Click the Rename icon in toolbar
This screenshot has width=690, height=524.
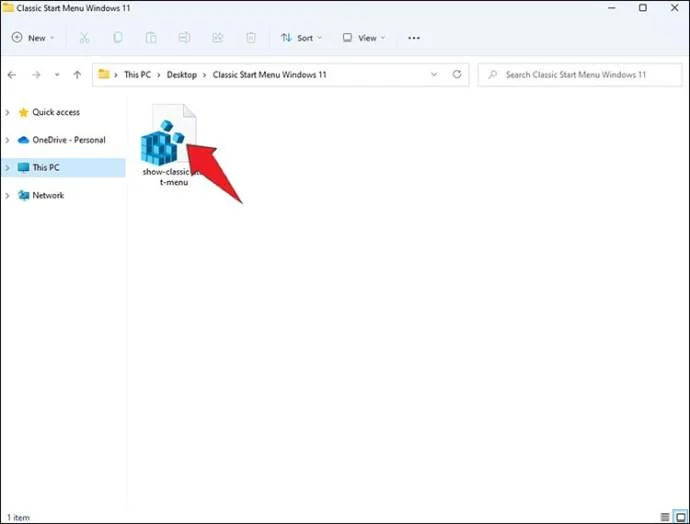pyautogui.click(x=184, y=38)
